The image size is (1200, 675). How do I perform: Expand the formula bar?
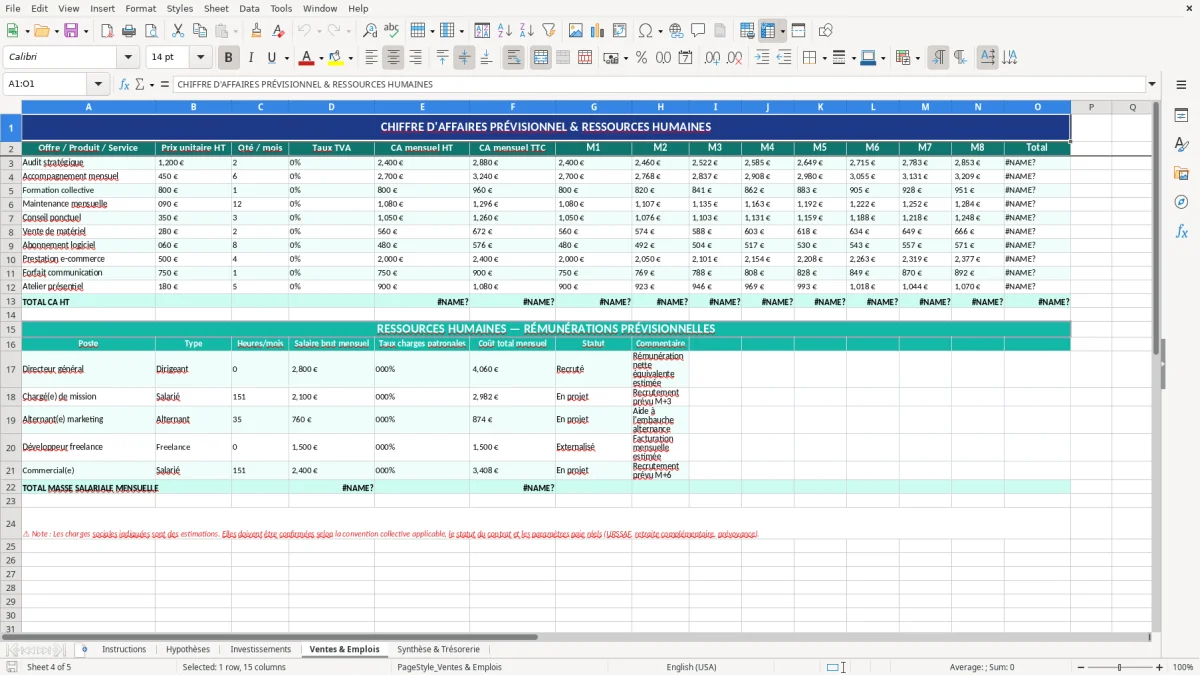point(1153,85)
